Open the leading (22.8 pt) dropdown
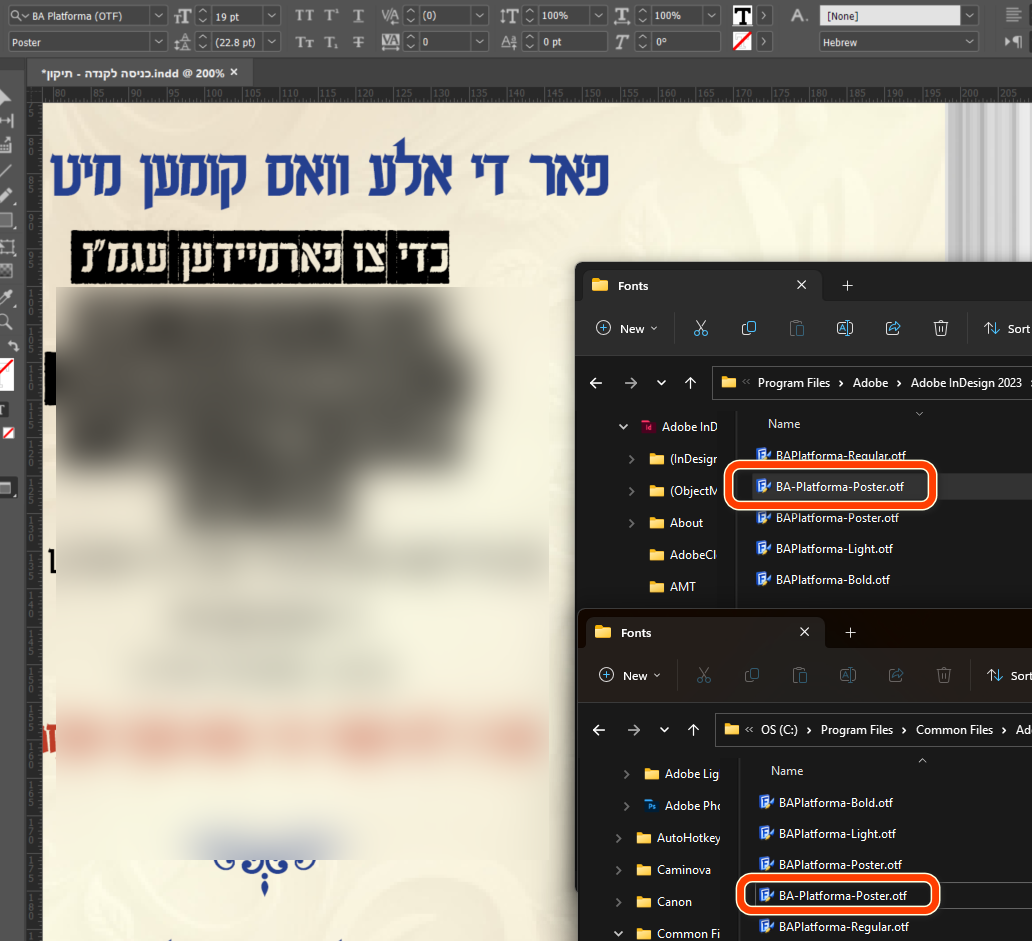 (272, 41)
